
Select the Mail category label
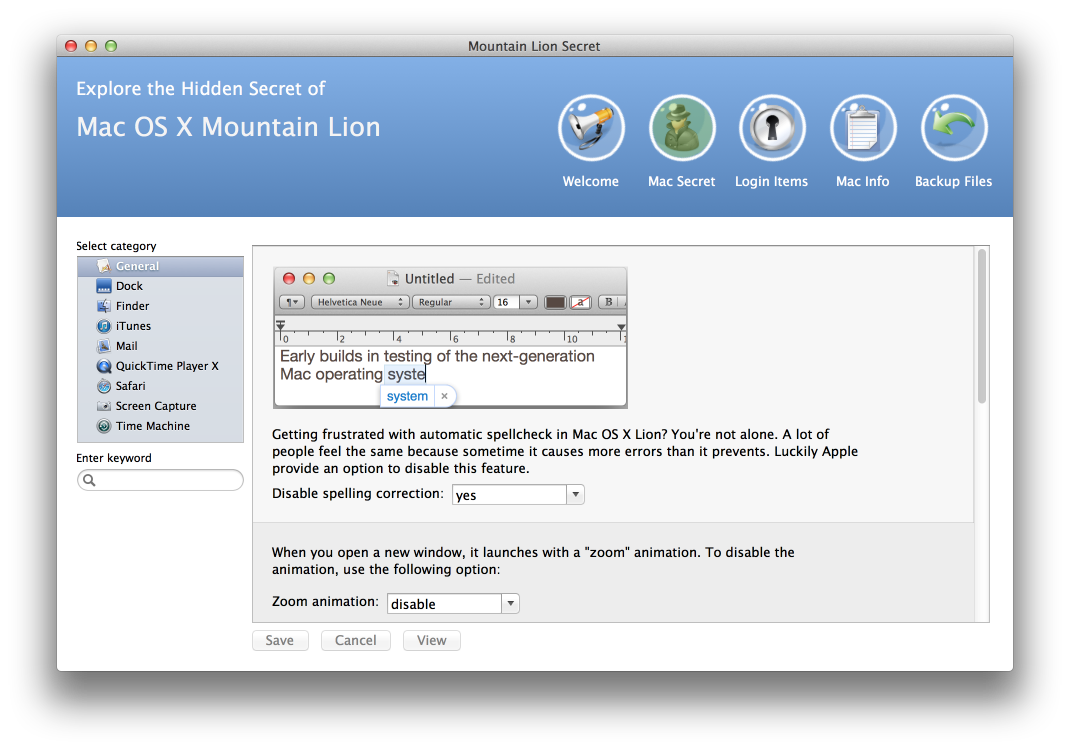point(126,346)
